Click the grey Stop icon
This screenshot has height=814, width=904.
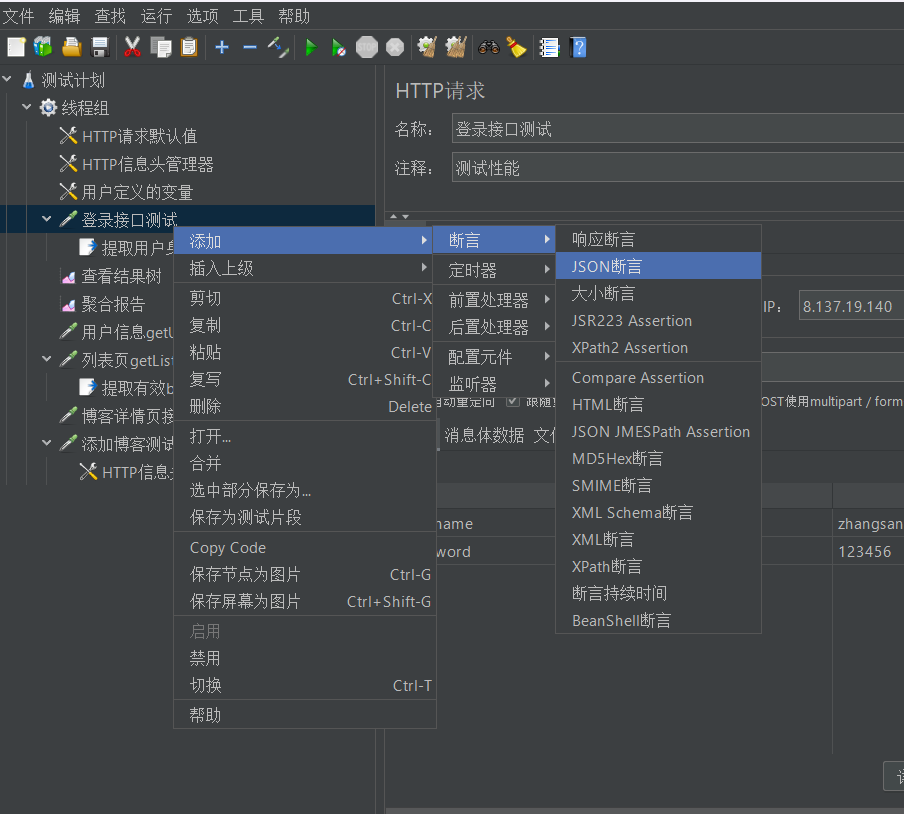click(367, 47)
